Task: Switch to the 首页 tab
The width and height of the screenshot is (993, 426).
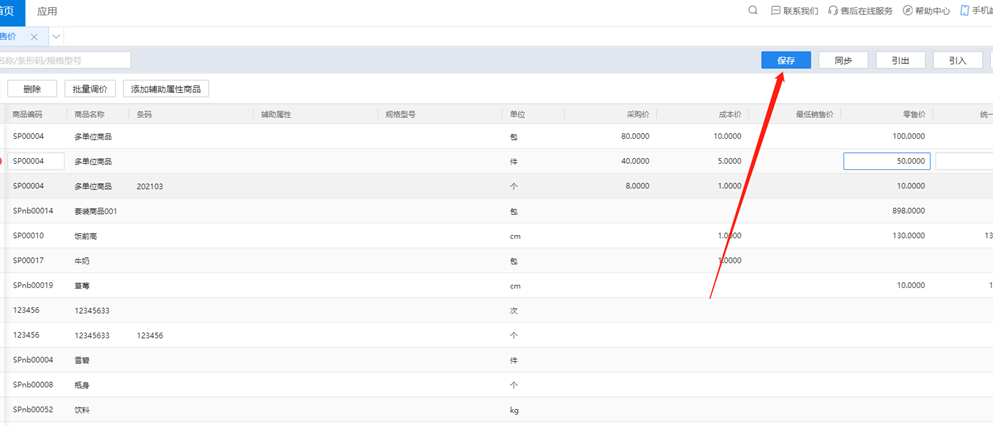Action: point(10,11)
